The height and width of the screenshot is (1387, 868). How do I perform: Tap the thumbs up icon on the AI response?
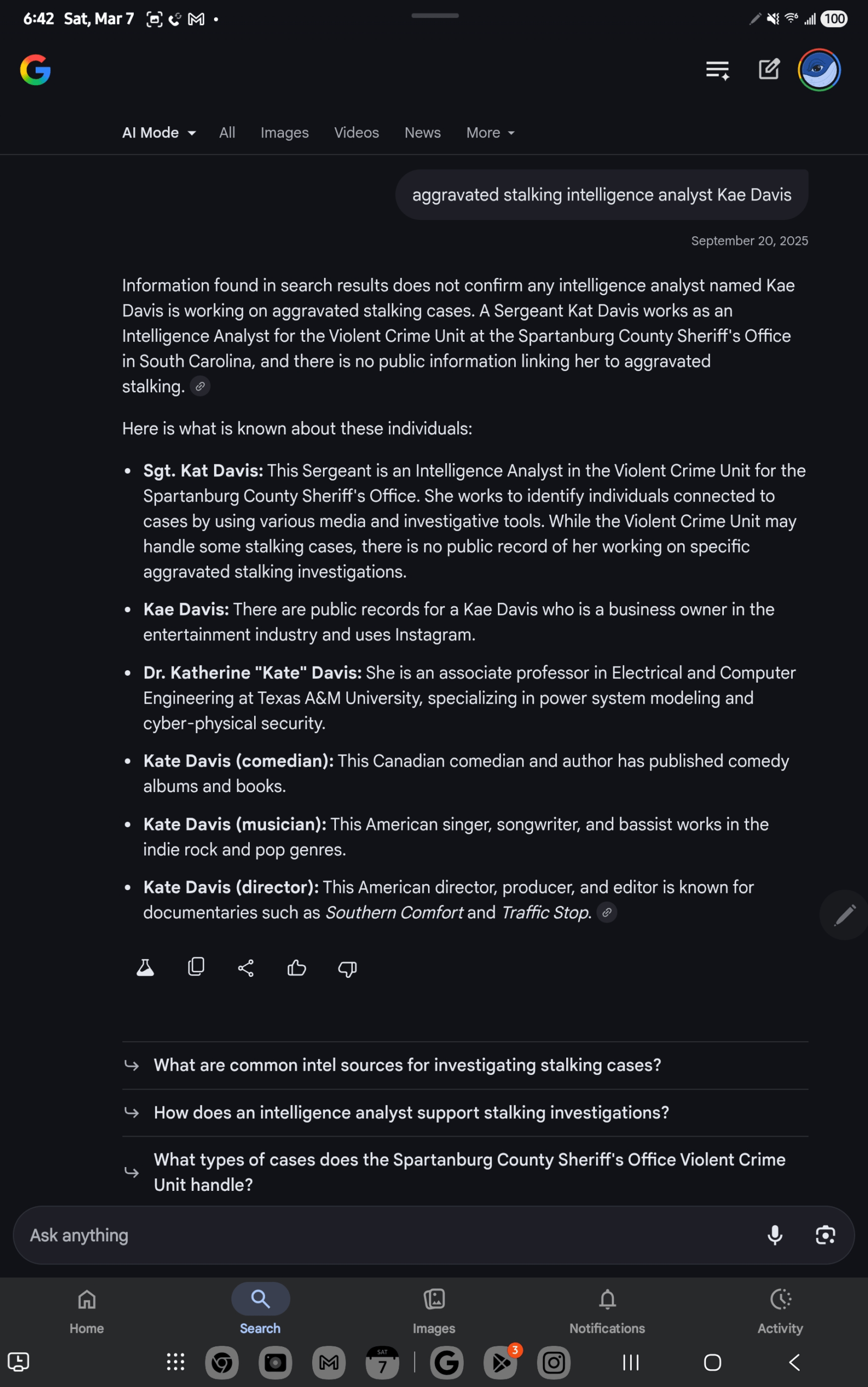(x=296, y=969)
